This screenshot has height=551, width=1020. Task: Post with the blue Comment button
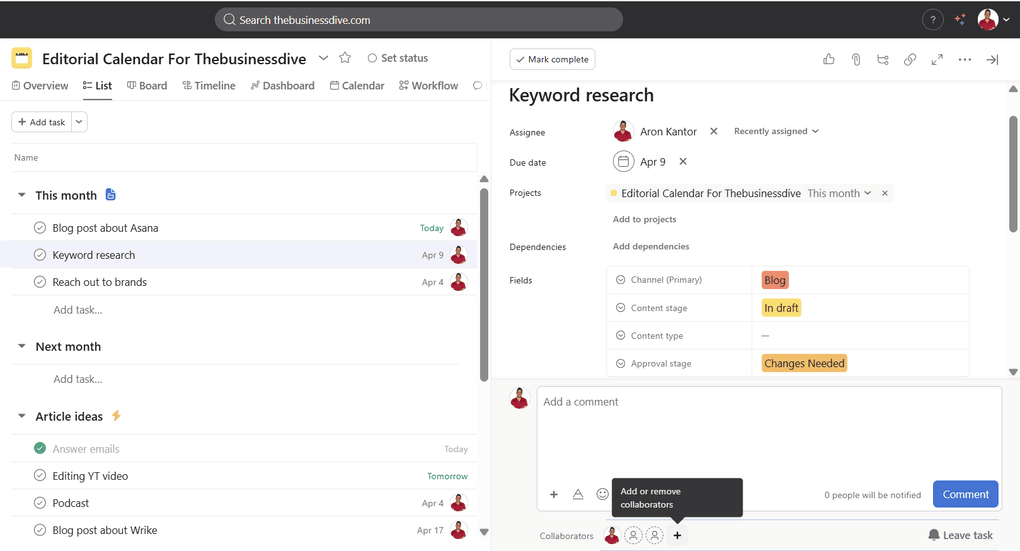tap(965, 494)
